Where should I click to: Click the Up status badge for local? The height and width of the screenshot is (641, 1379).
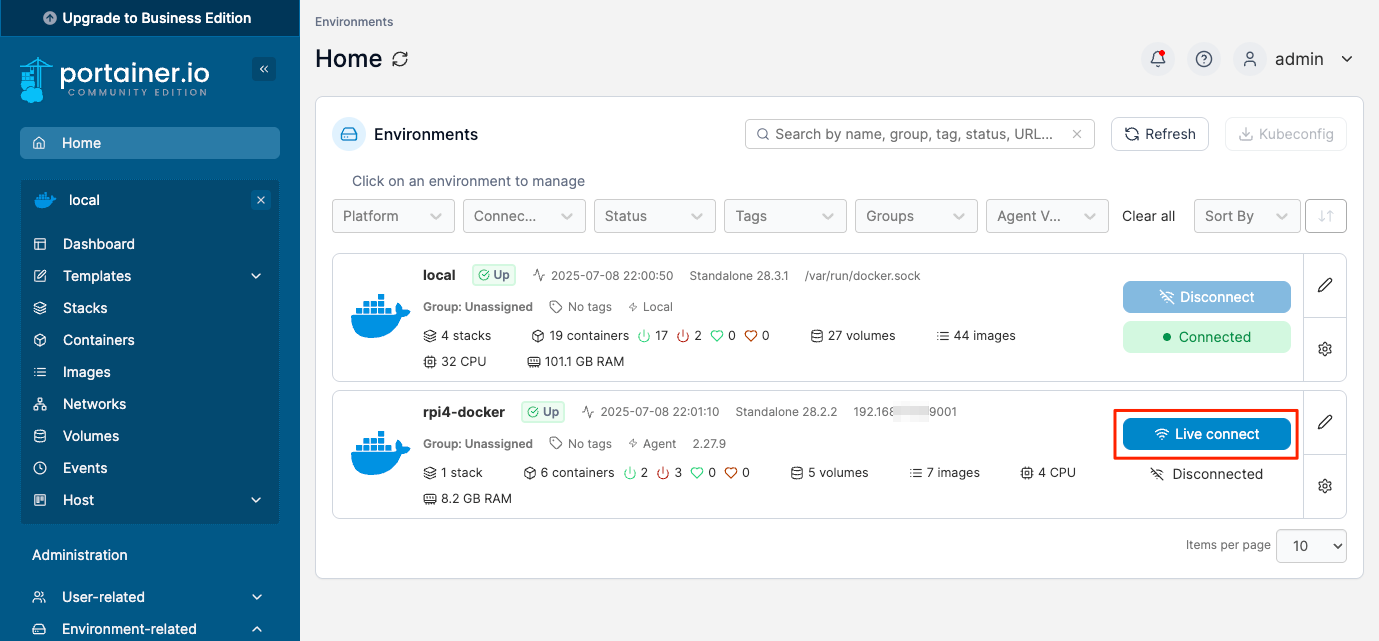tap(493, 275)
